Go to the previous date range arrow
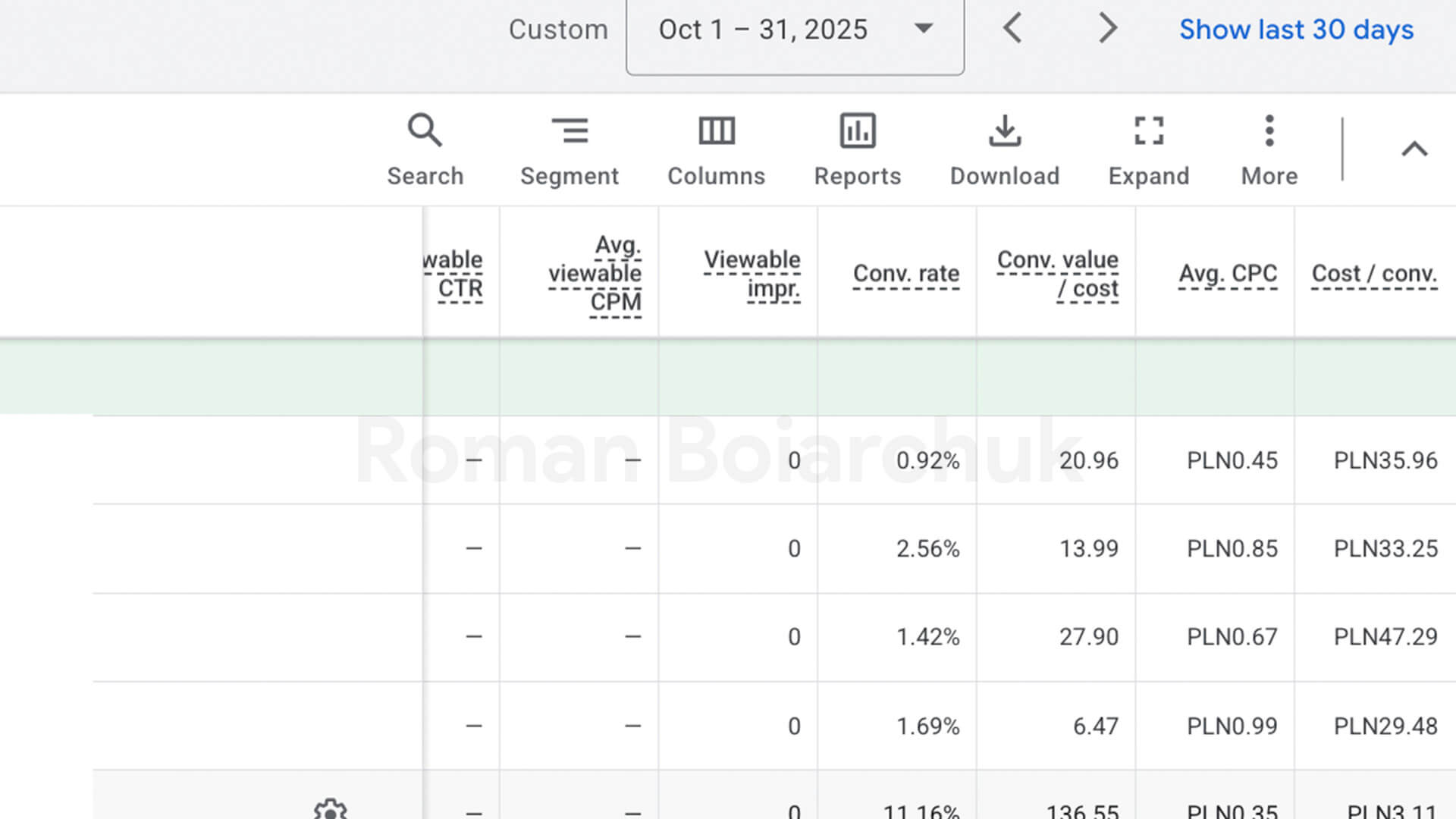The width and height of the screenshot is (1456, 819). pyautogui.click(x=1012, y=29)
